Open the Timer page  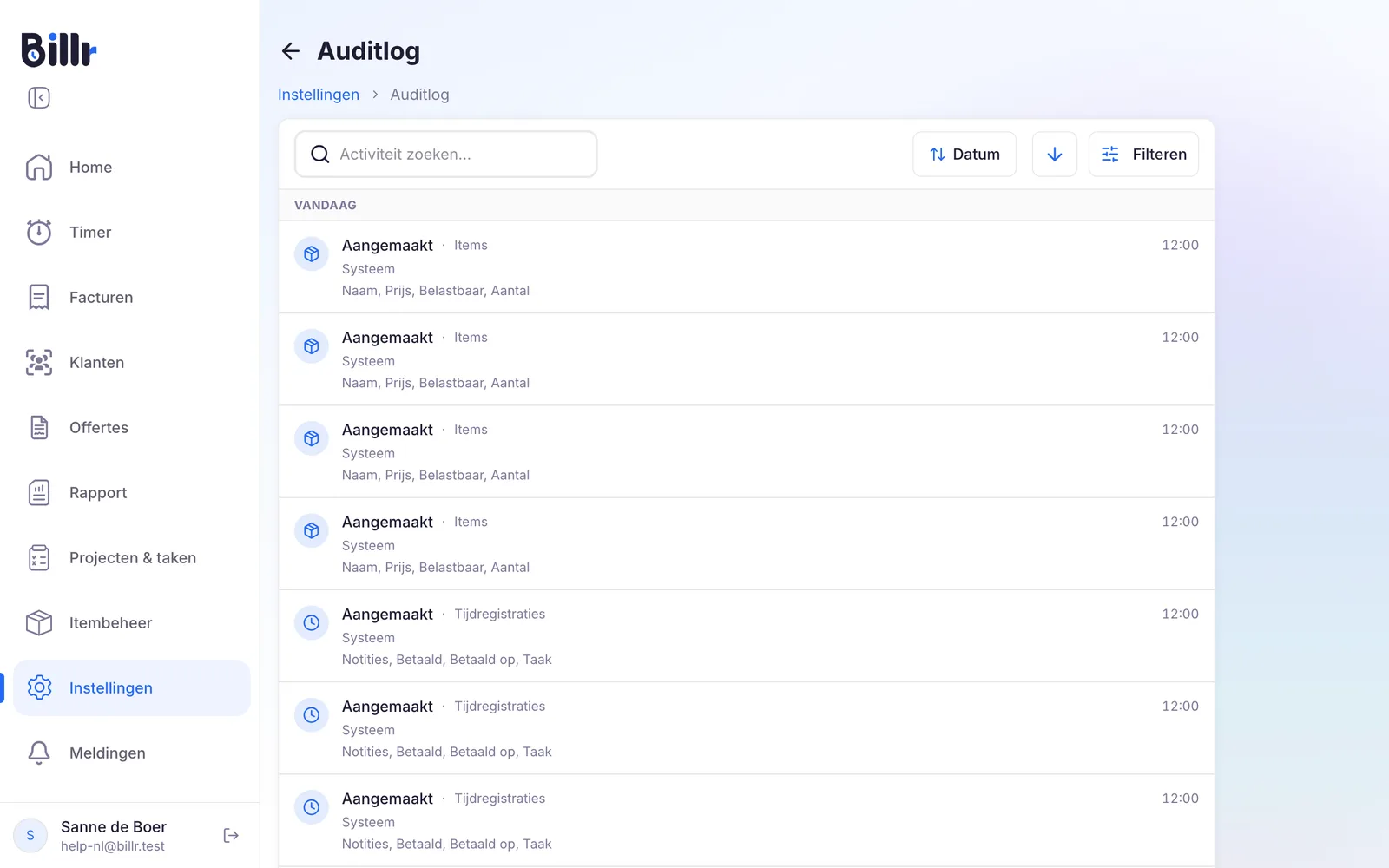point(132,233)
